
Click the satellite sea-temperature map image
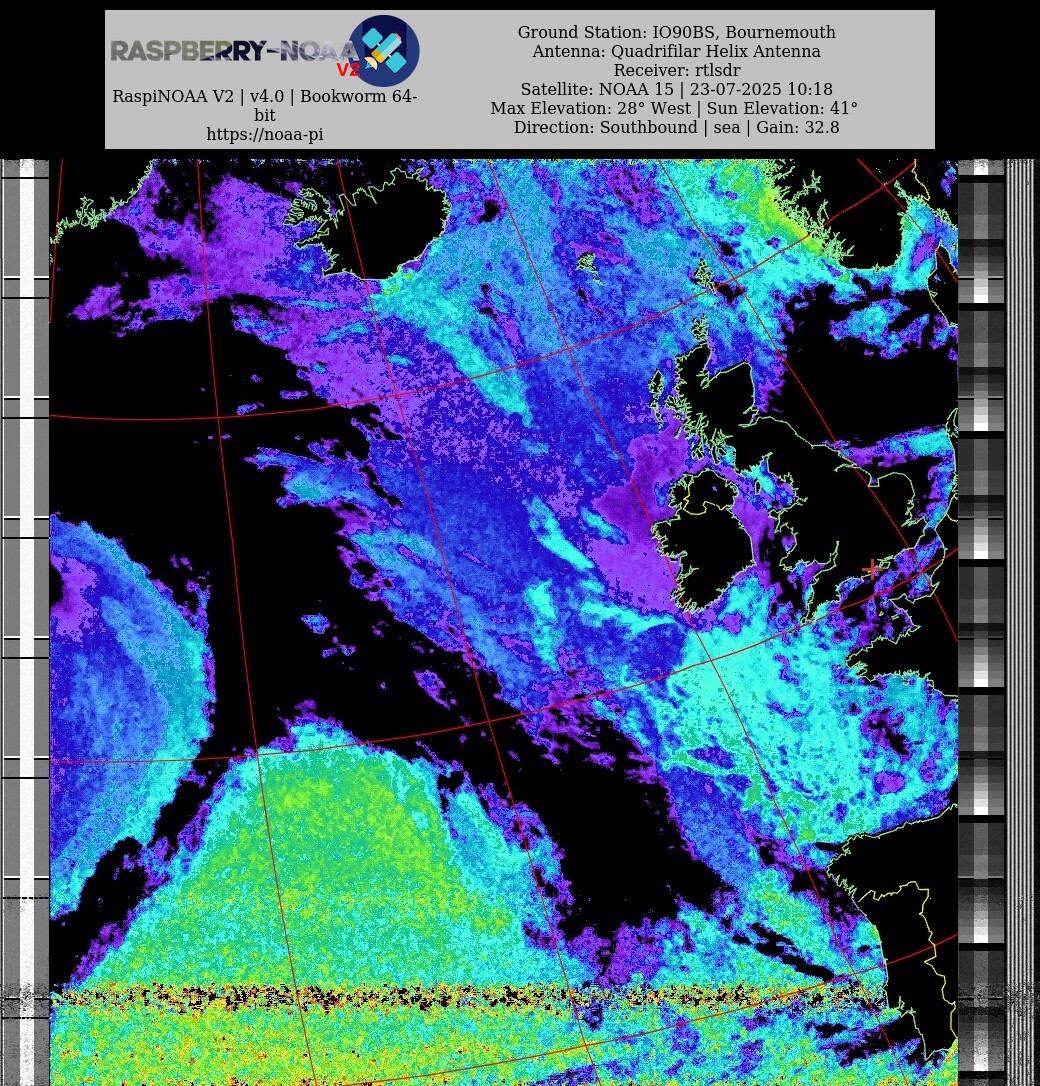coord(504,622)
